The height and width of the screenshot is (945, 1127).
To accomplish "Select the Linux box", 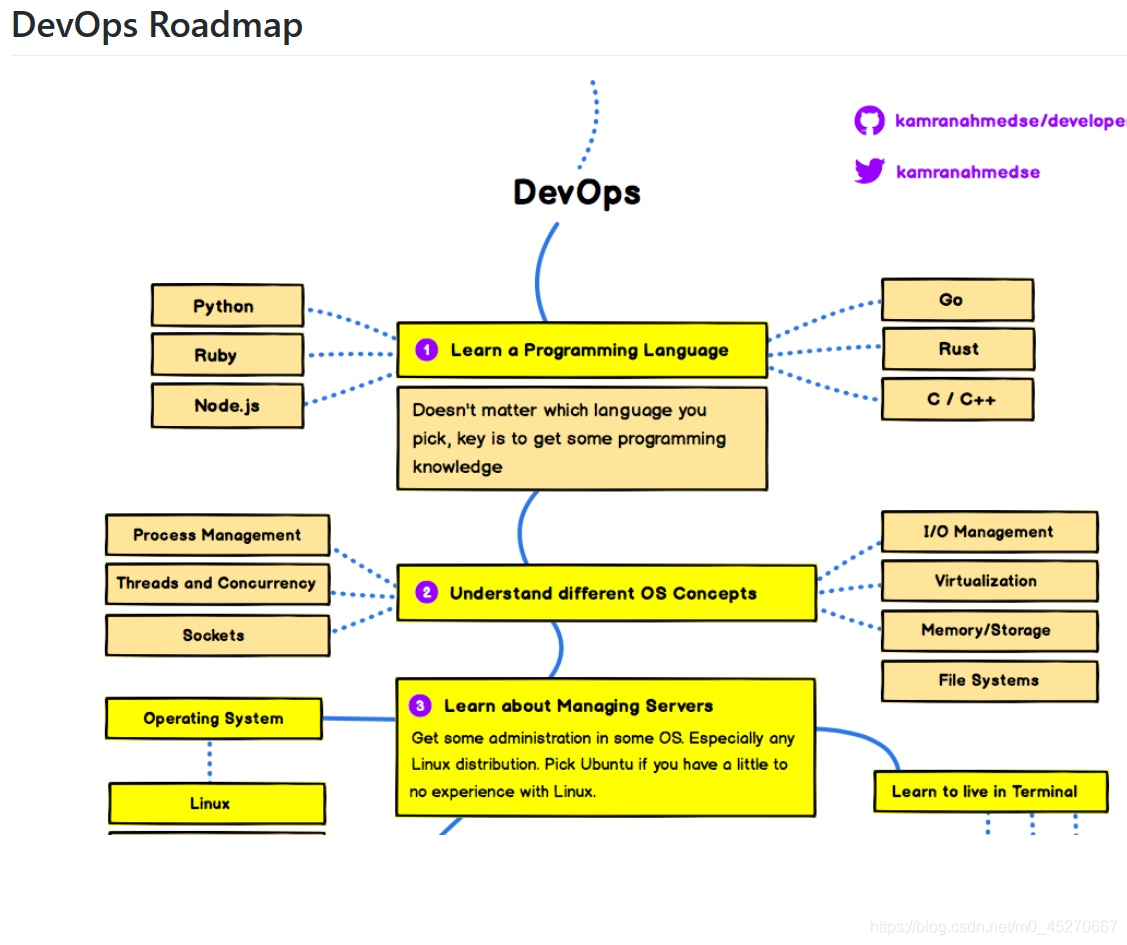I will [x=217, y=803].
